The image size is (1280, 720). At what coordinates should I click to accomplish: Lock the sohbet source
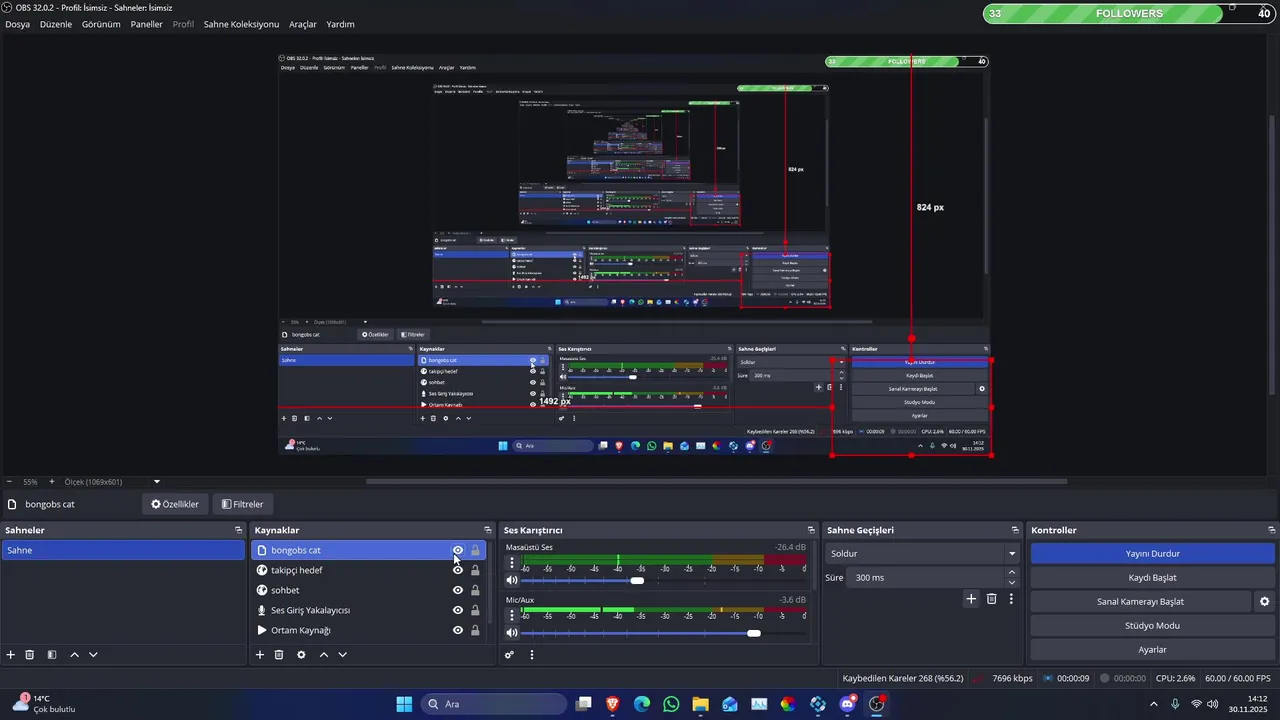[x=475, y=590]
